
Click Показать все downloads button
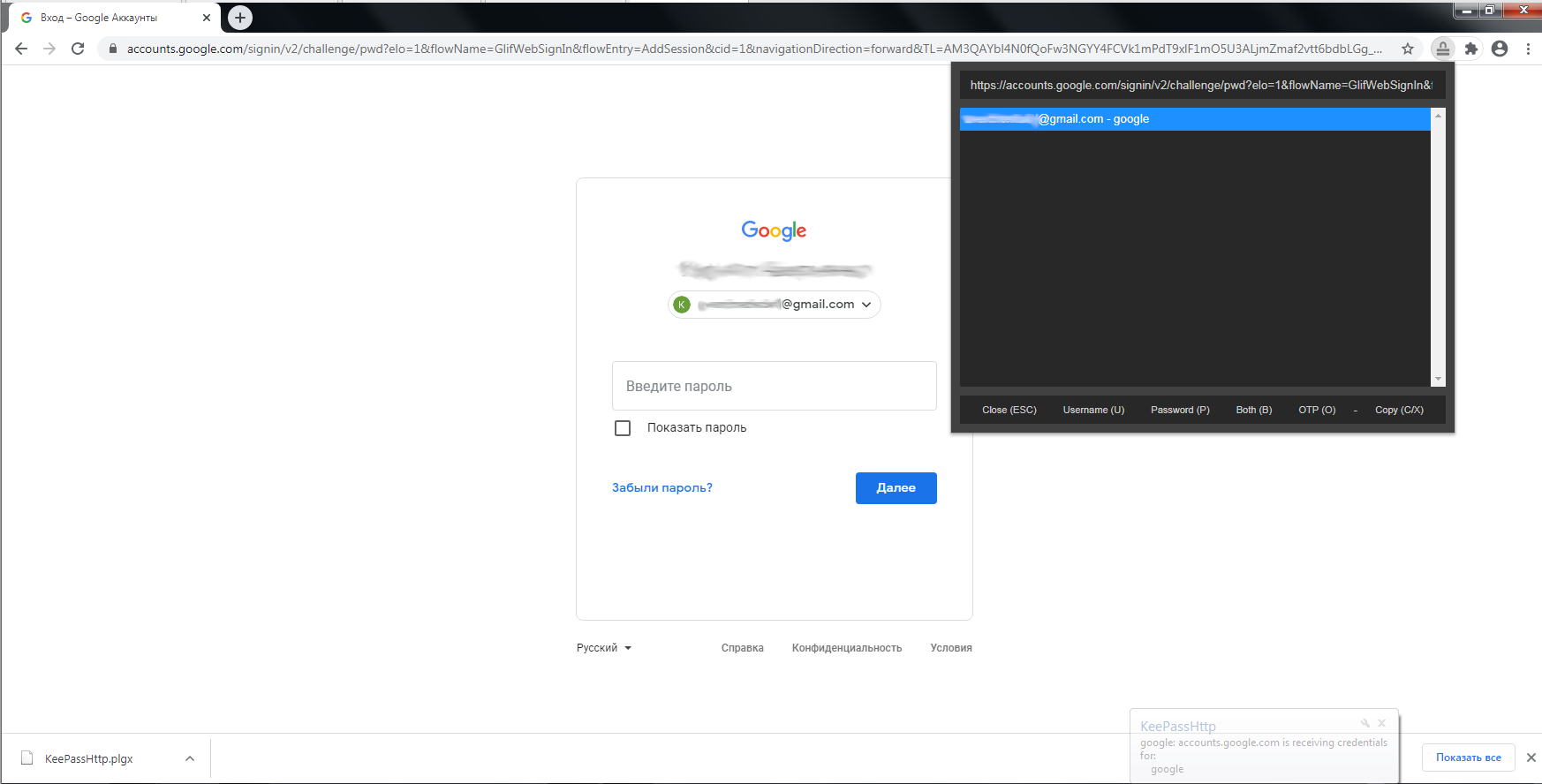pos(1469,758)
